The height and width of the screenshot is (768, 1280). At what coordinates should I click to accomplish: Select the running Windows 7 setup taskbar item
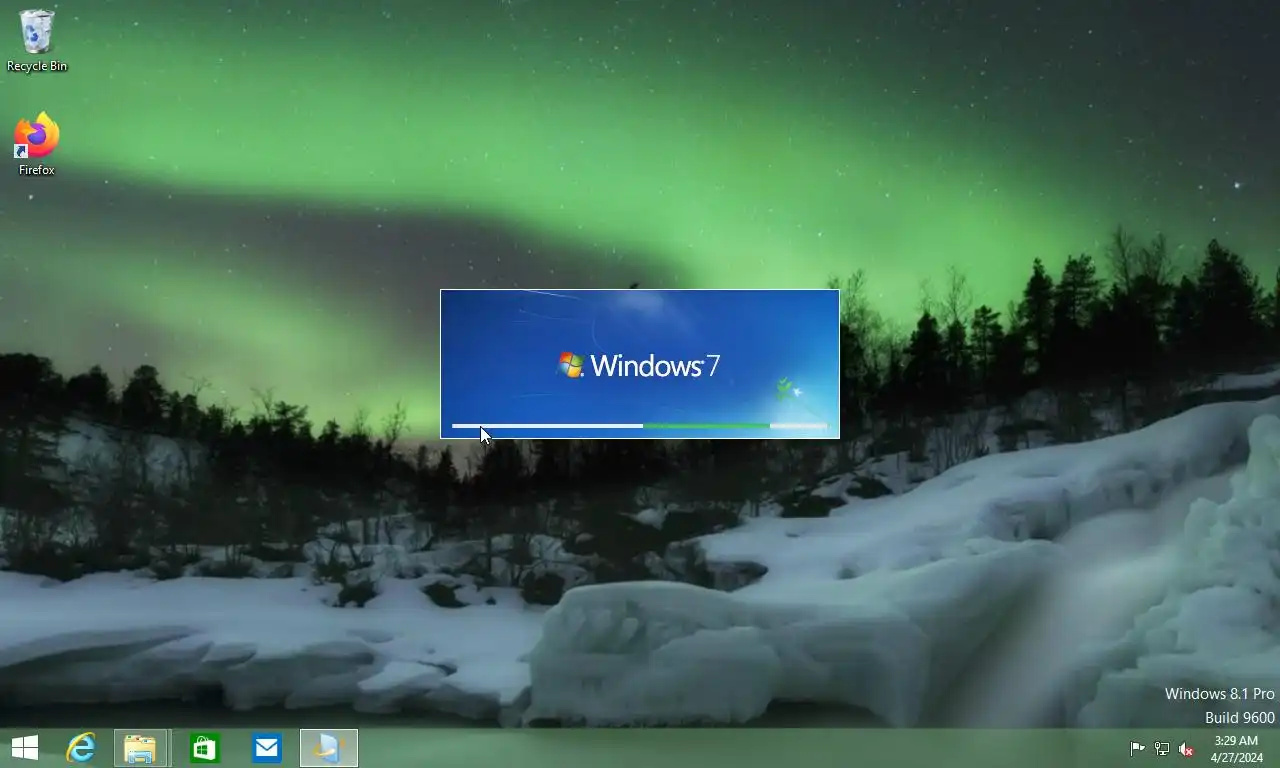click(x=329, y=748)
